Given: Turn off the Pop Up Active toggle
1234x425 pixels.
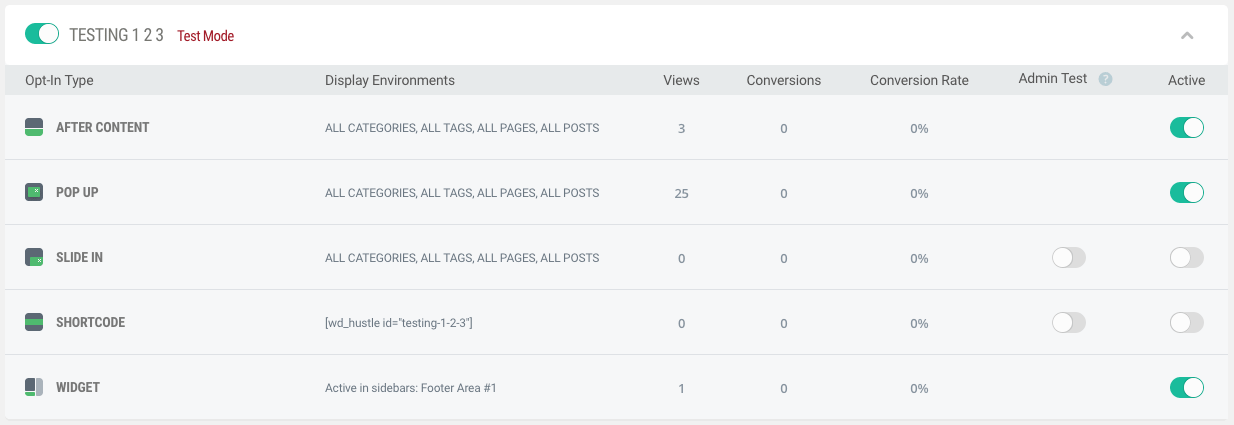Looking at the screenshot, I should pos(1186,192).
